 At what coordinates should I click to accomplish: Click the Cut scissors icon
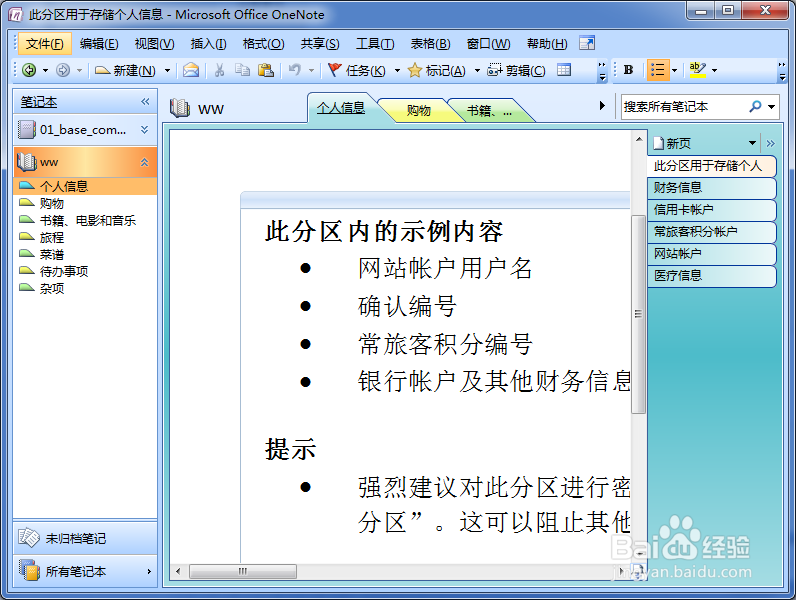click(219, 70)
